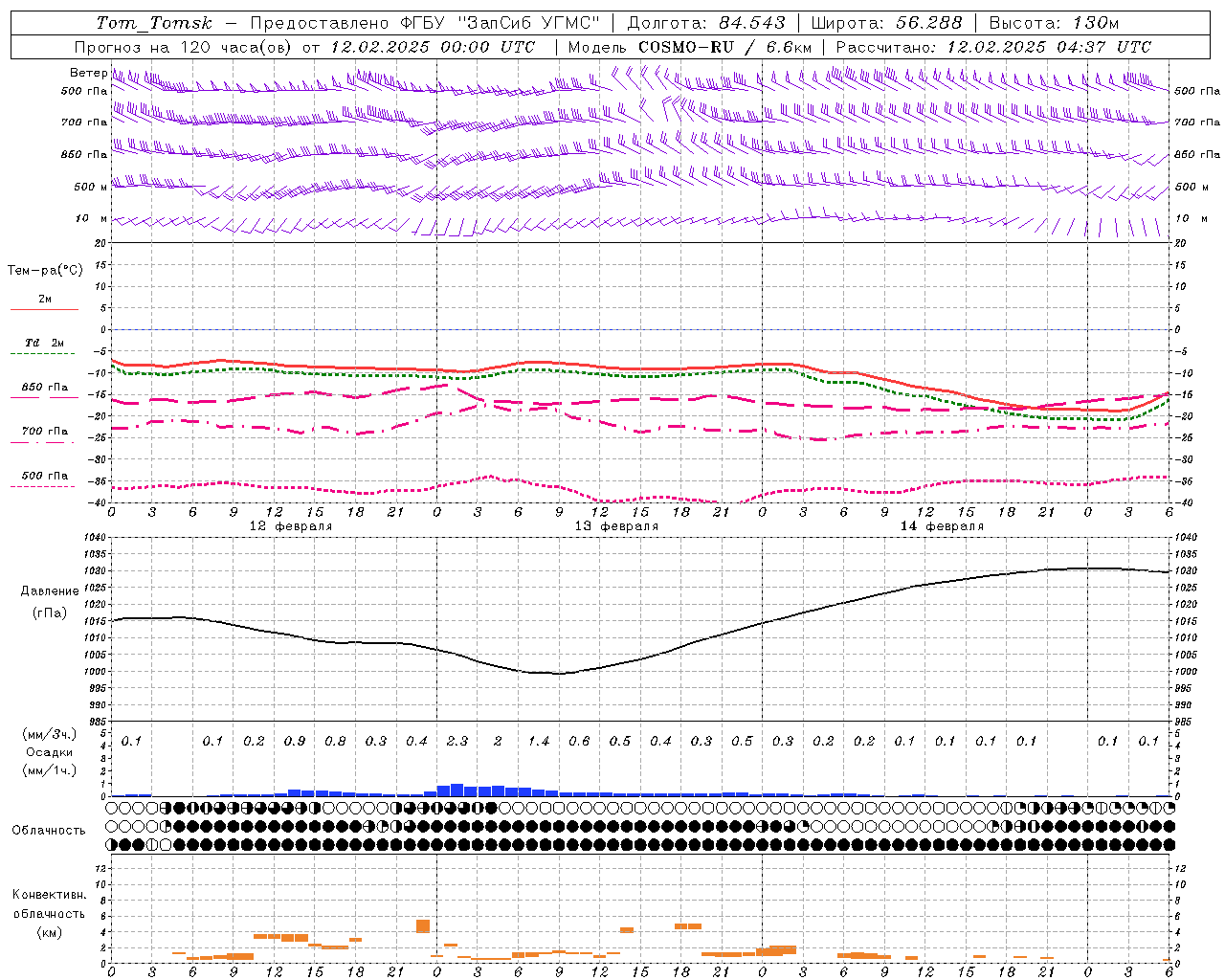Viewport: 1225px width, 980px height.
Task: Click the Тем-ра(°C) axis title
Action: click(x=45, y=271)
